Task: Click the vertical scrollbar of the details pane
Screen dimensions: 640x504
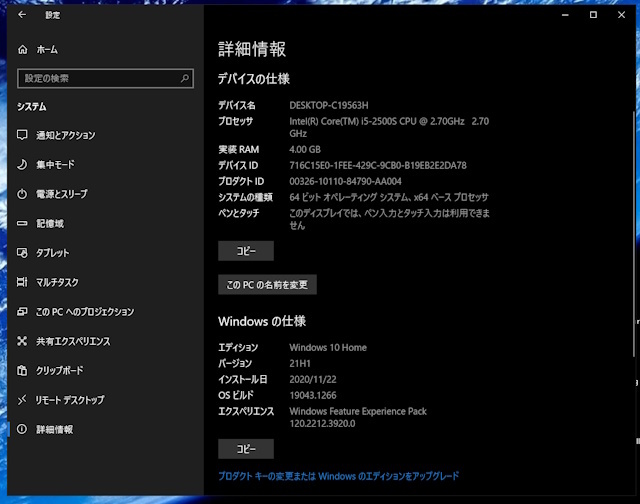Action: tap(634, 235)
